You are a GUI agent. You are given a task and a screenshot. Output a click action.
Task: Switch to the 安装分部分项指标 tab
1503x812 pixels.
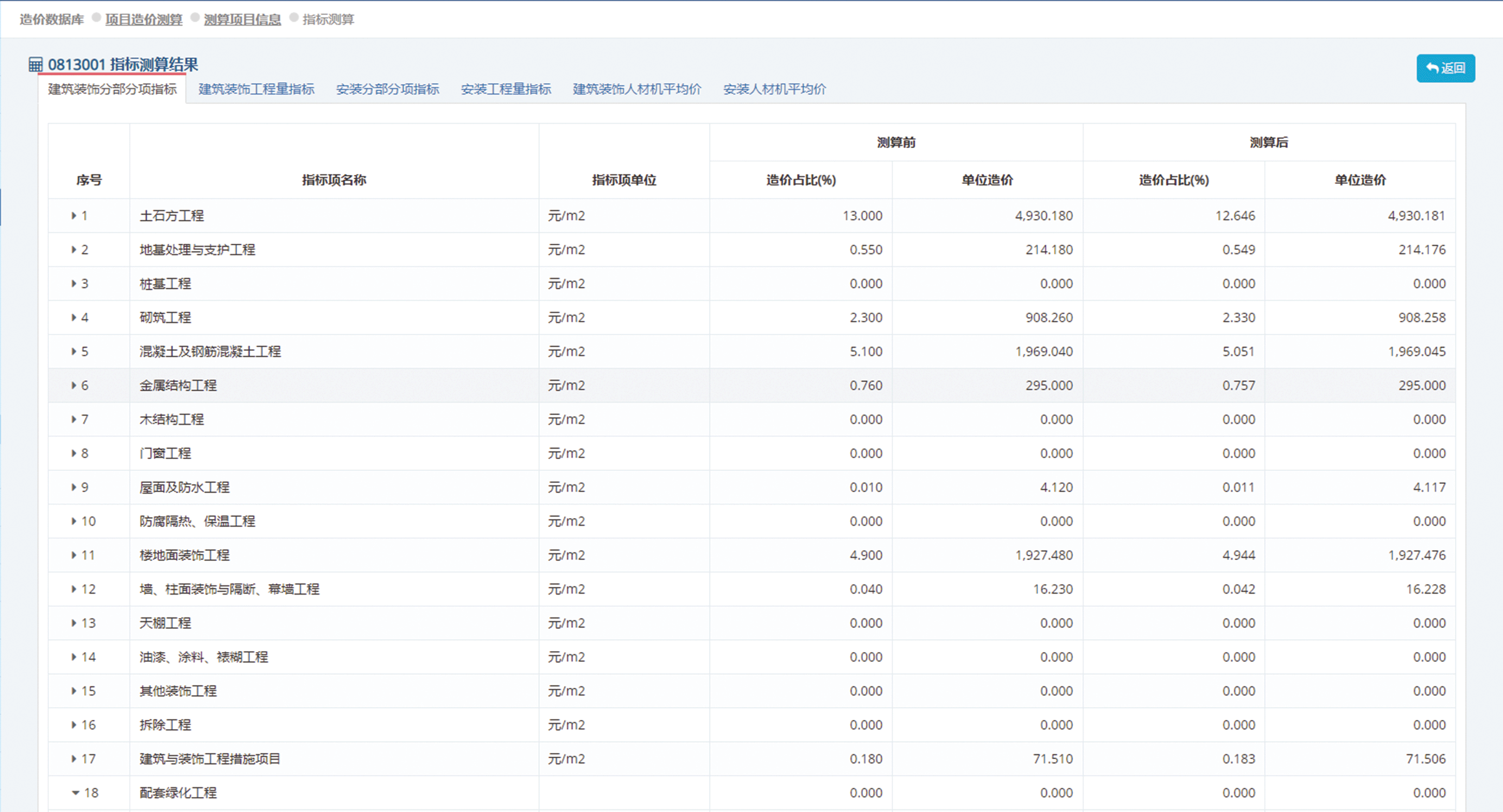point(388,89)
